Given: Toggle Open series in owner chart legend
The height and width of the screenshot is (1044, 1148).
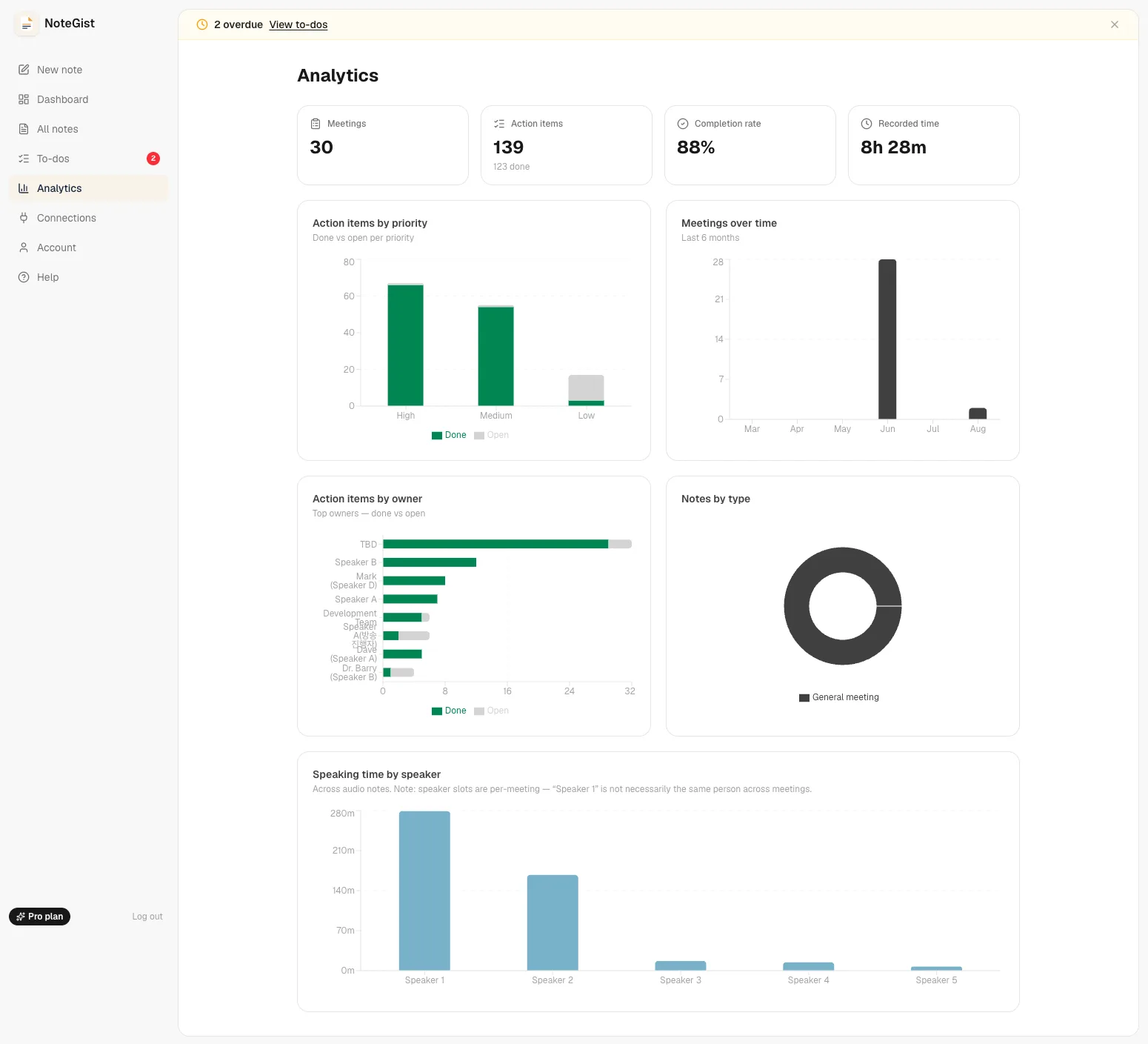Looking at the screenshot, I should point(492,711).
